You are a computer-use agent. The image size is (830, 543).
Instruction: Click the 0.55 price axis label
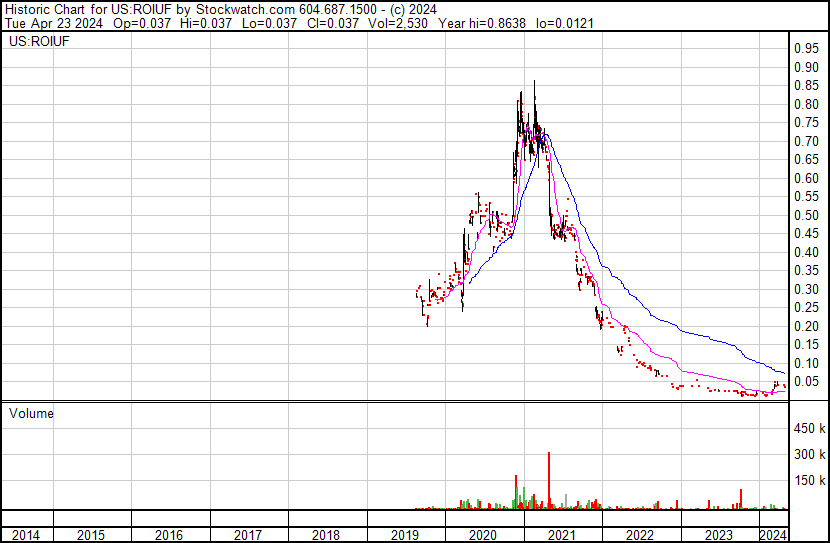pyautogui.click(x=806, y=197)
